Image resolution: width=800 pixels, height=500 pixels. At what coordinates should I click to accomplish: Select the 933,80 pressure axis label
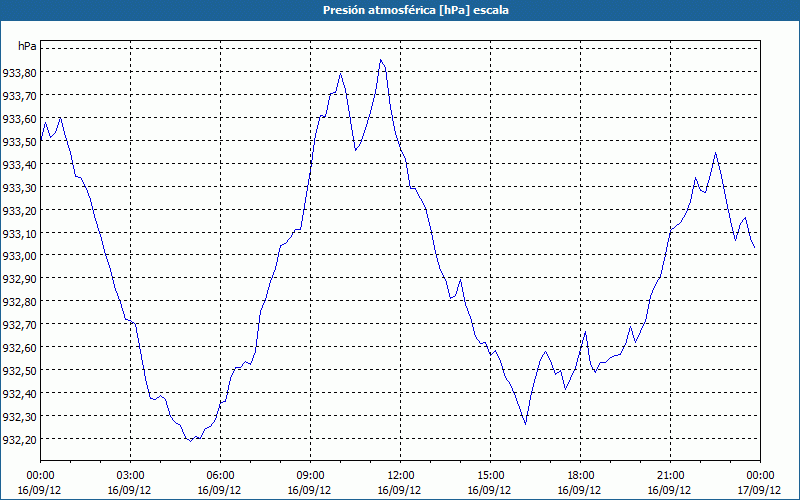pyautogui.click(x=19, y=72)
